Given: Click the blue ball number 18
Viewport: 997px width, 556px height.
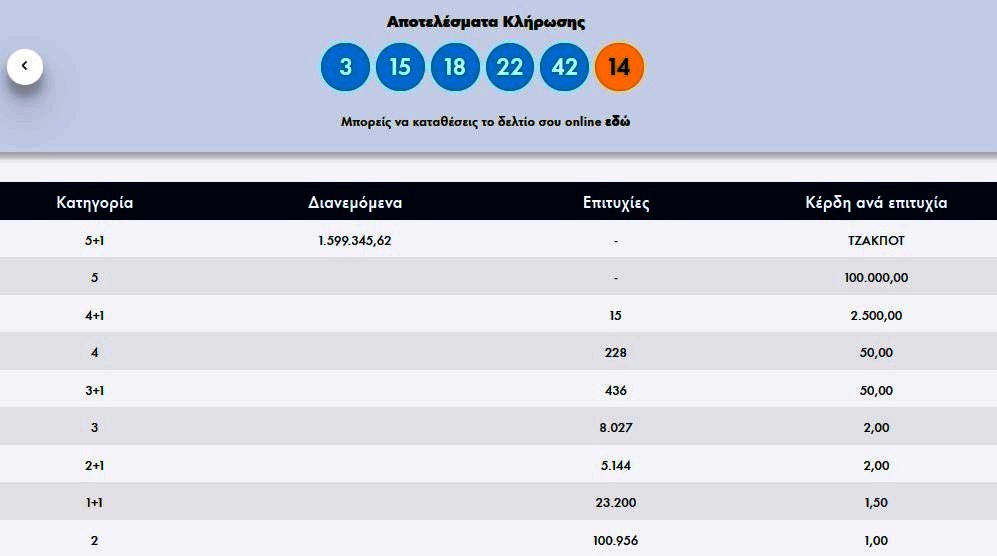Looking at the screenshot, I should 455,67.
